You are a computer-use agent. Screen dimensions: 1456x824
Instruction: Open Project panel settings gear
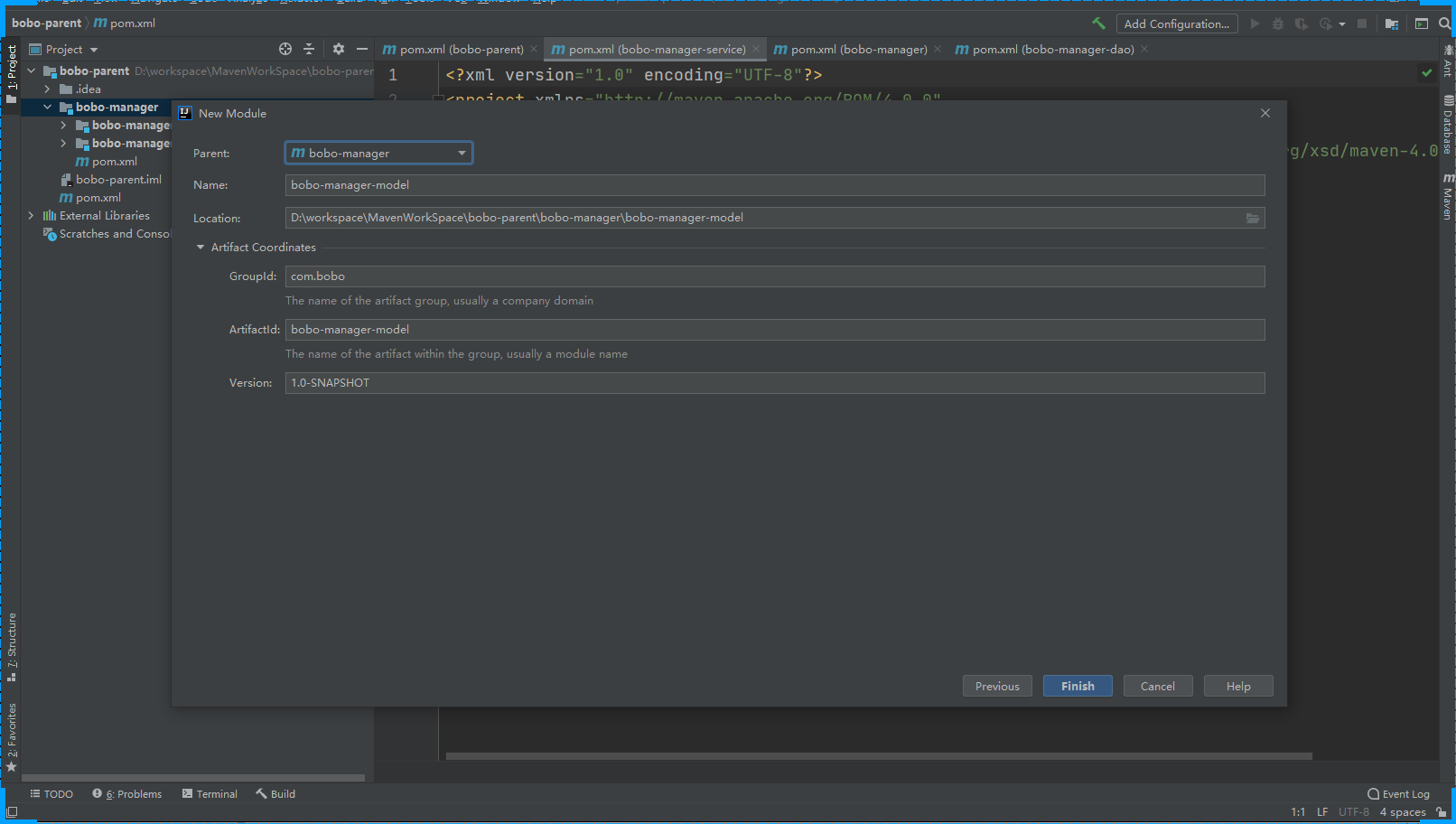tap(339, 49)
